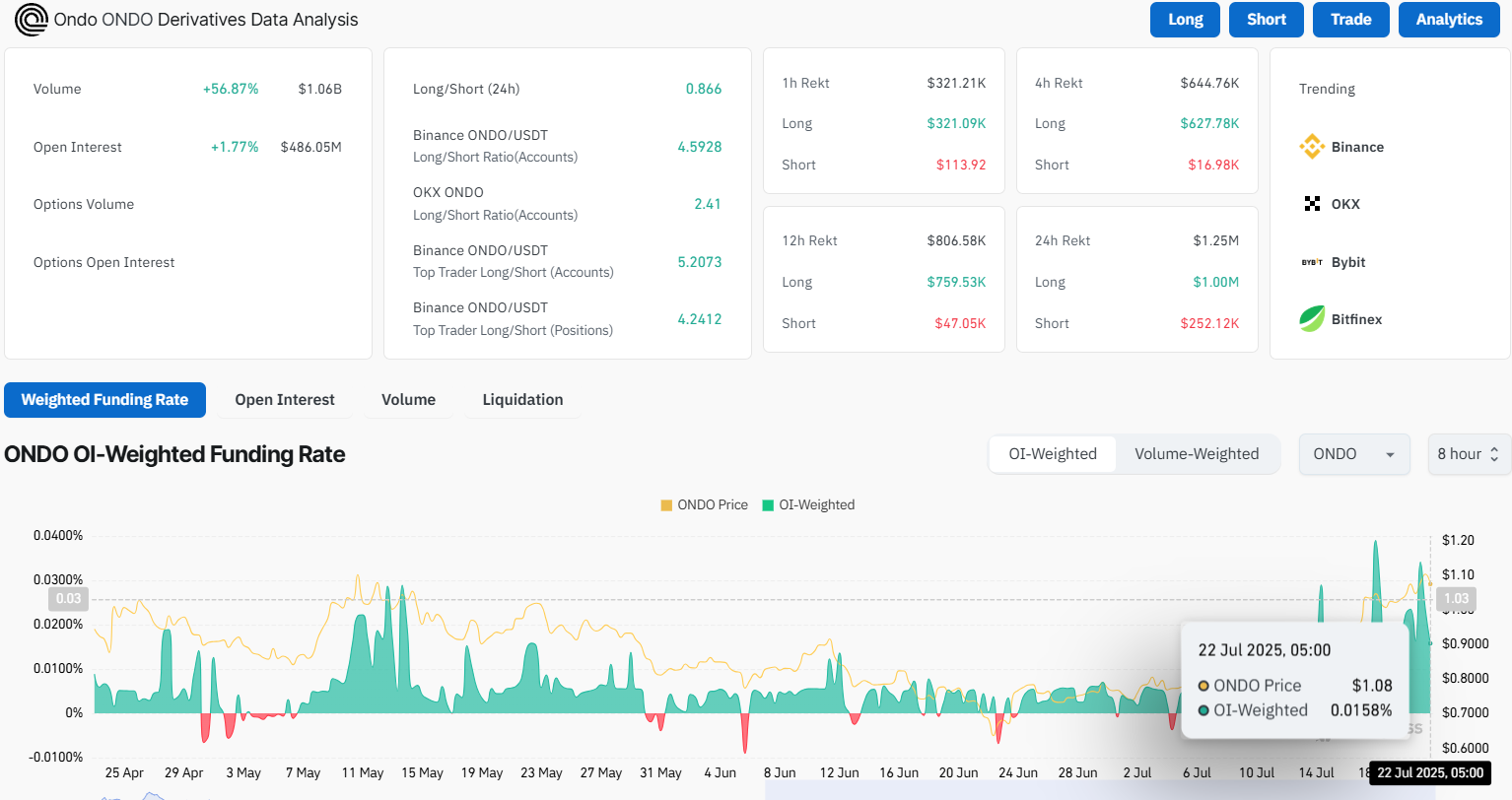
Task: Click the 0.03 left axis marker
Action: tap(69, 599)
